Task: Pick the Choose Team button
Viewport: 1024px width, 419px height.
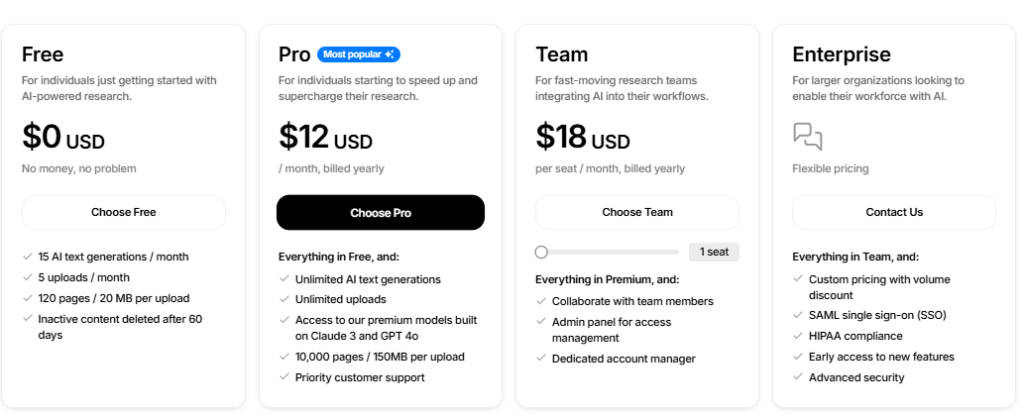Action: pyautogui.click(x=637, y=212)
